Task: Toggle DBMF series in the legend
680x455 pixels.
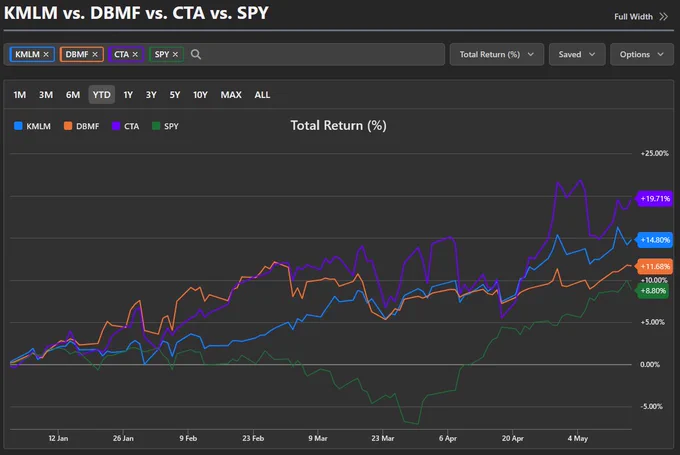Action: click(82, 126)
